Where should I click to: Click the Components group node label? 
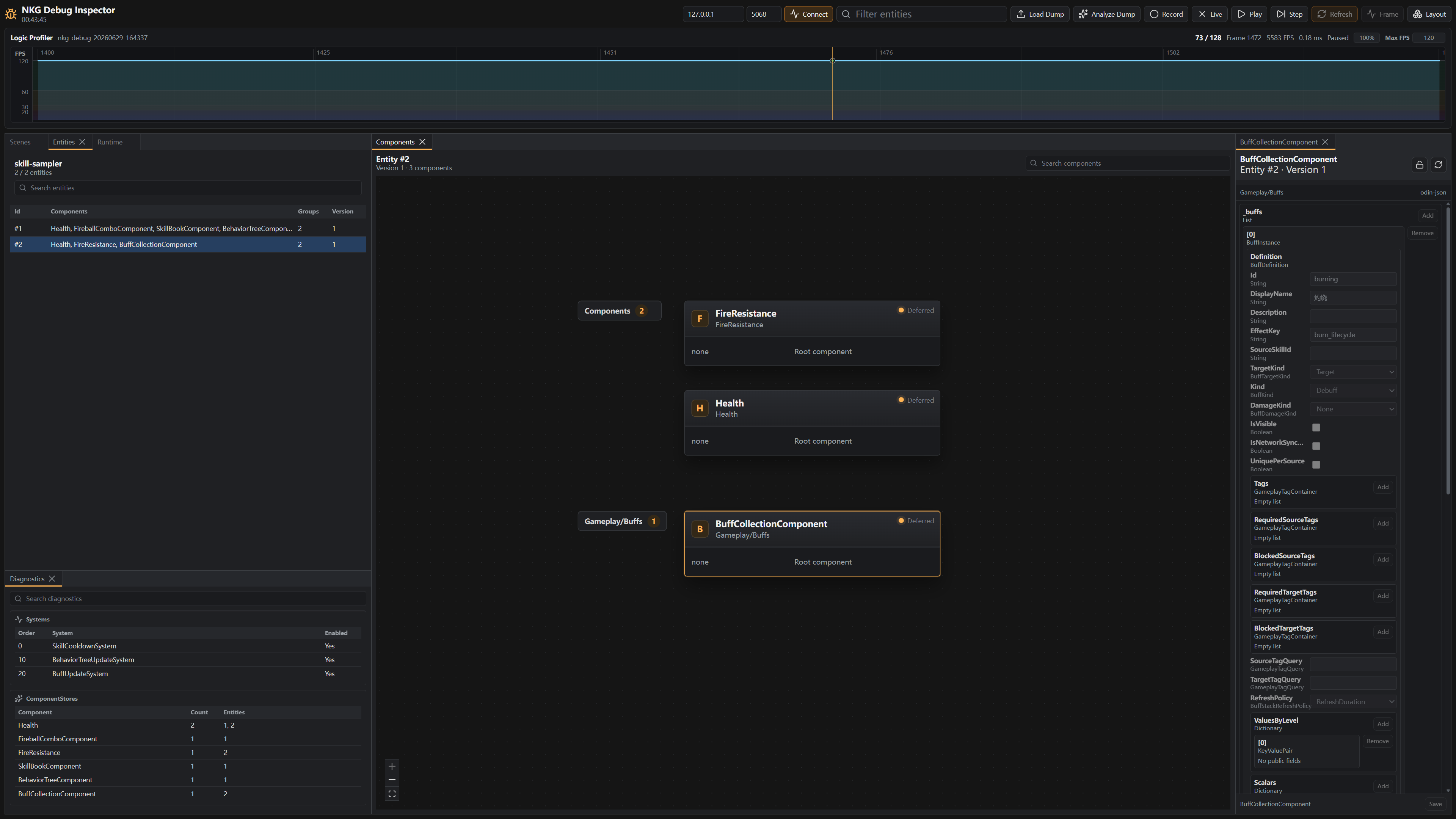(x=619, y=311)
